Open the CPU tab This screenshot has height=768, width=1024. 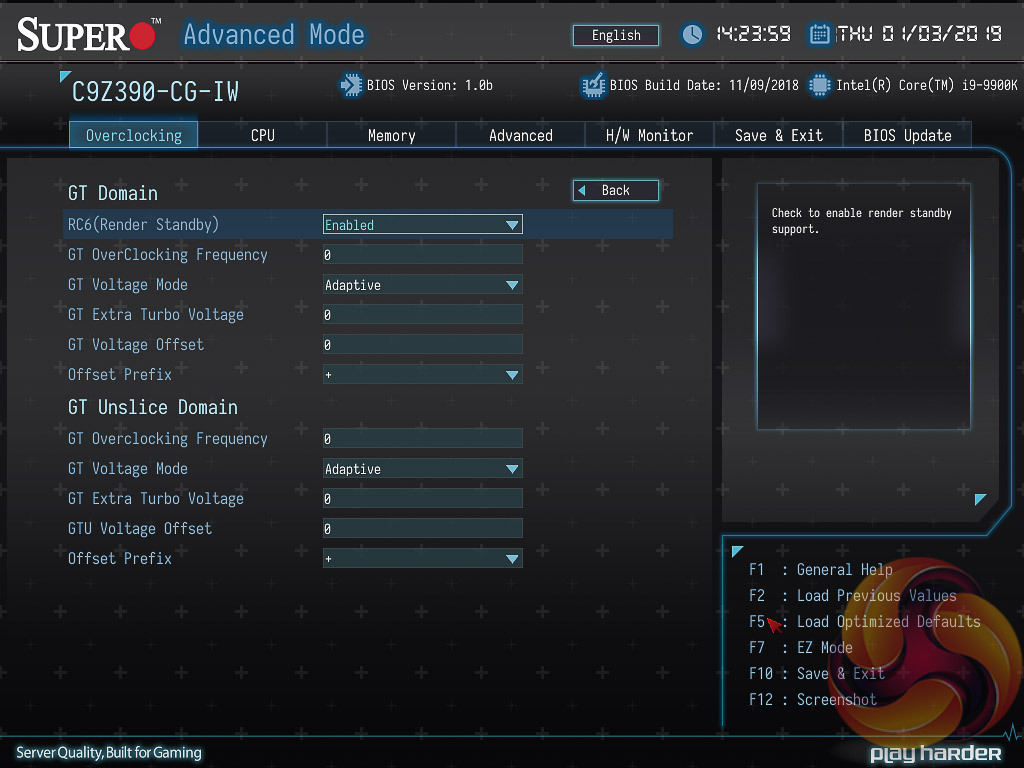[x=263, y=135]
